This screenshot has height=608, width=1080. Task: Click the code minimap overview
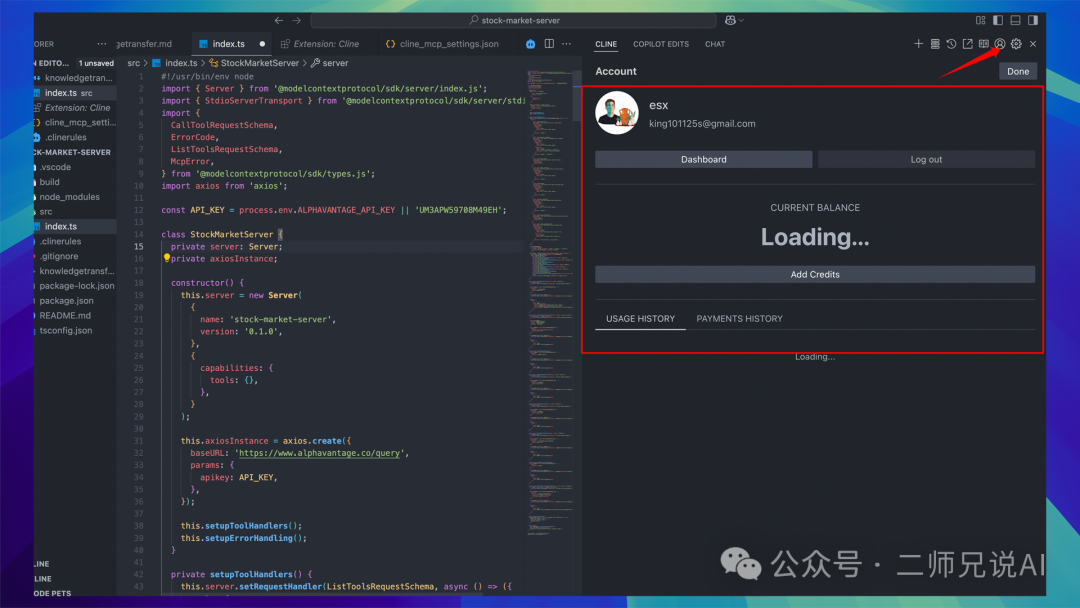pyautogui.click(x=549, y=303)
